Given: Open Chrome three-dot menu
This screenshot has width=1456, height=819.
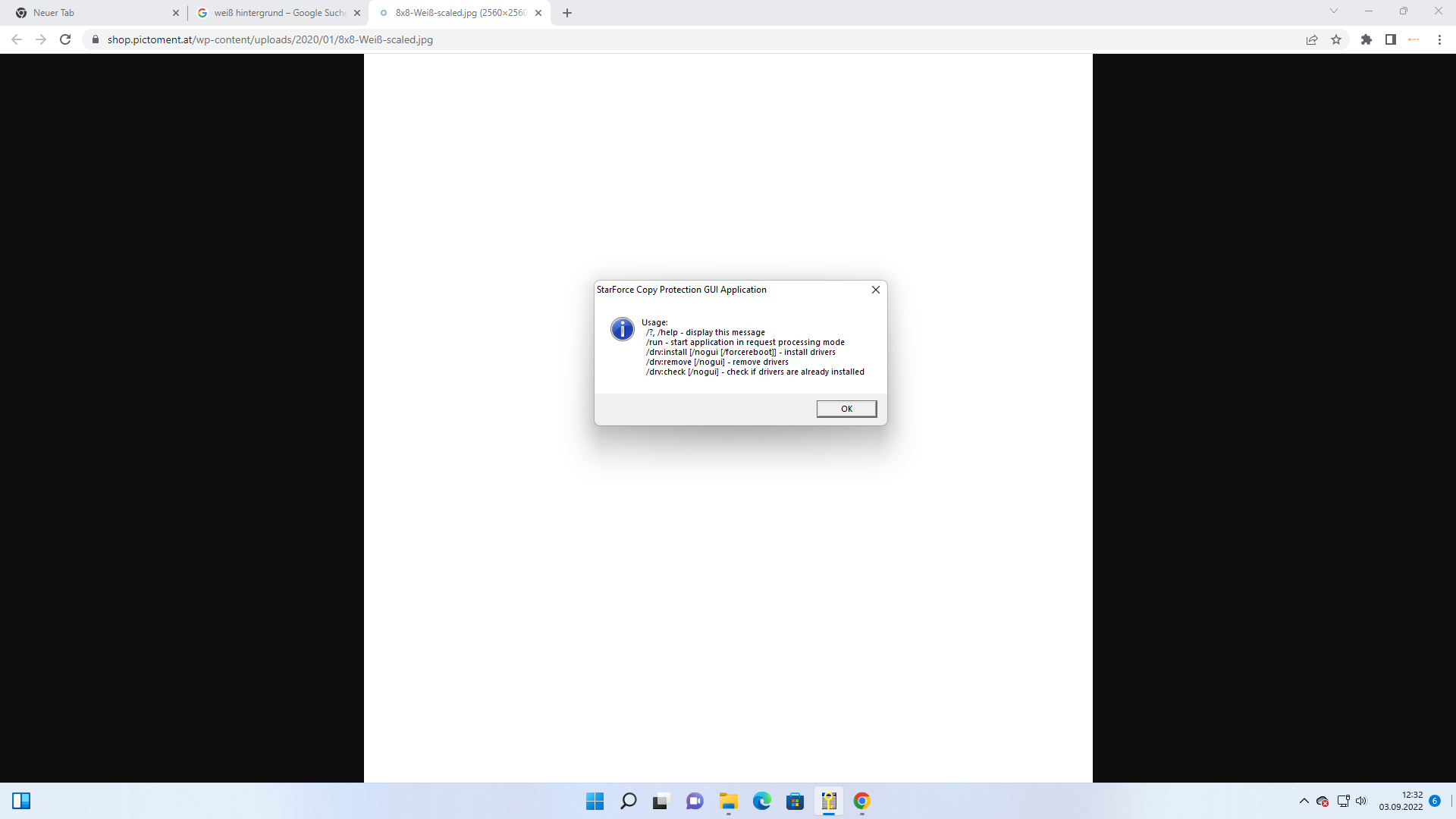Looking at the screenshot, I should pos(1439,39).
